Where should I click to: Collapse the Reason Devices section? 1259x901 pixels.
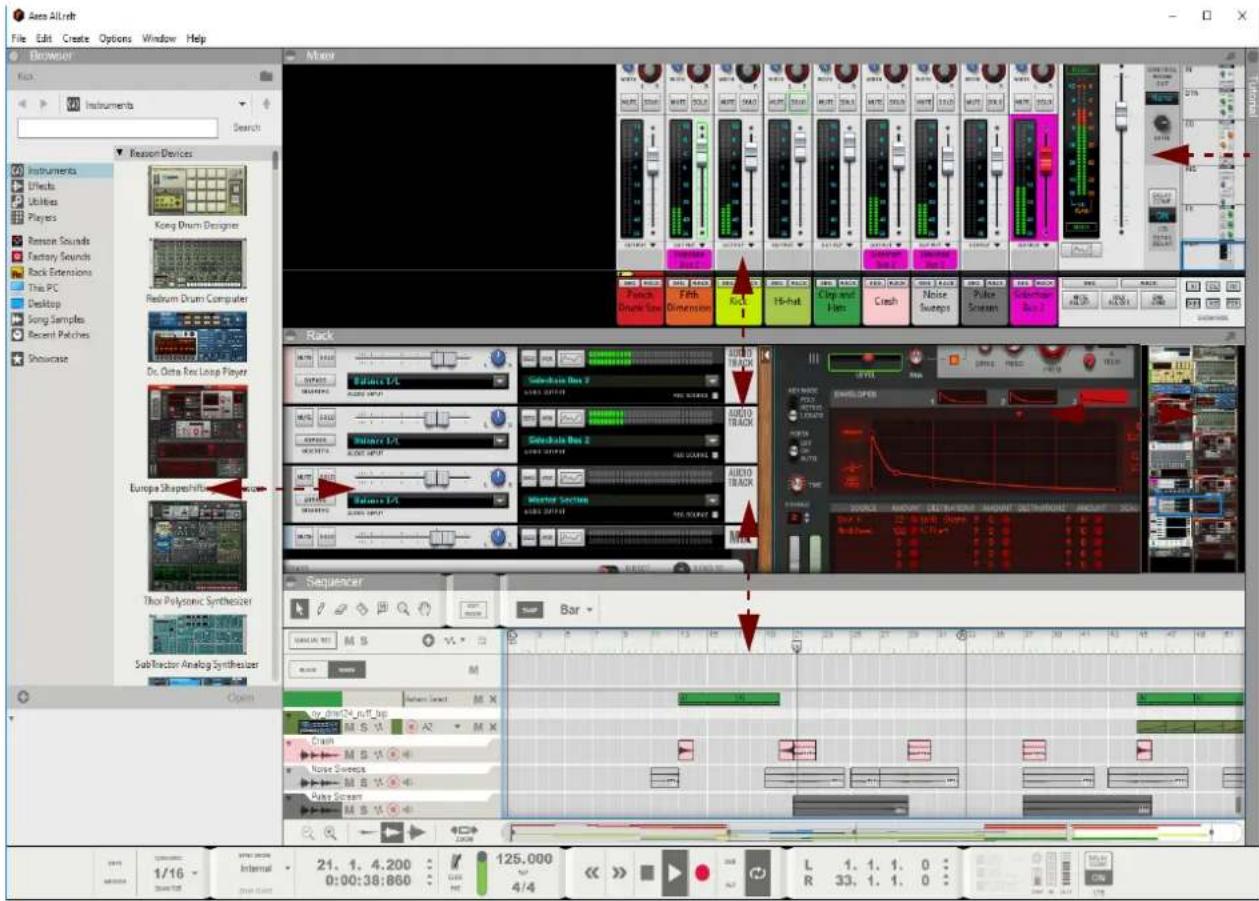pos(120,153)
